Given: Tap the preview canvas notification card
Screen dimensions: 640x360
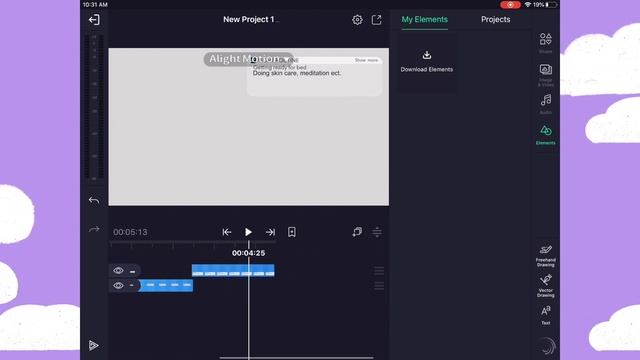Looking at the screenshot, I should point(314,77).
